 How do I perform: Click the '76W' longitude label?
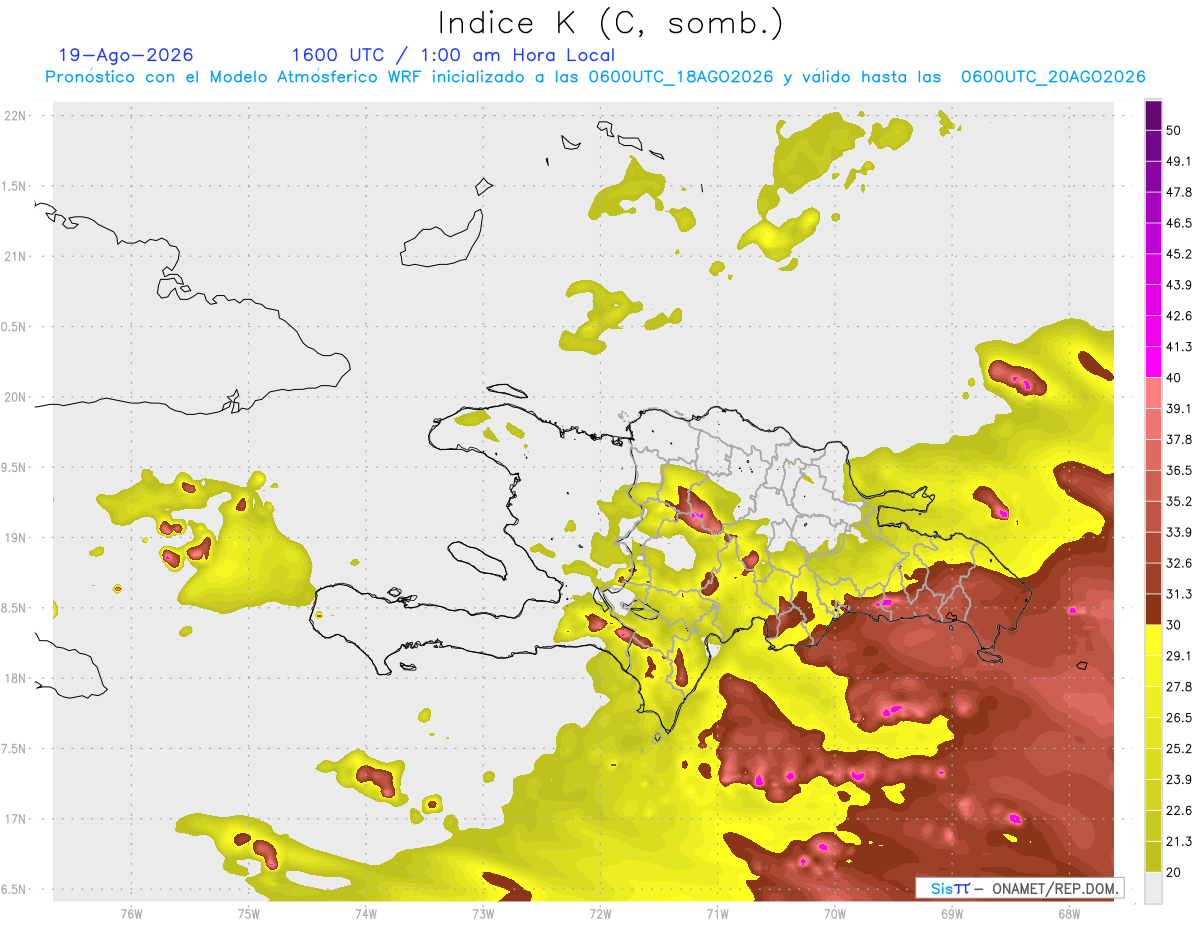tap(131, 914)
